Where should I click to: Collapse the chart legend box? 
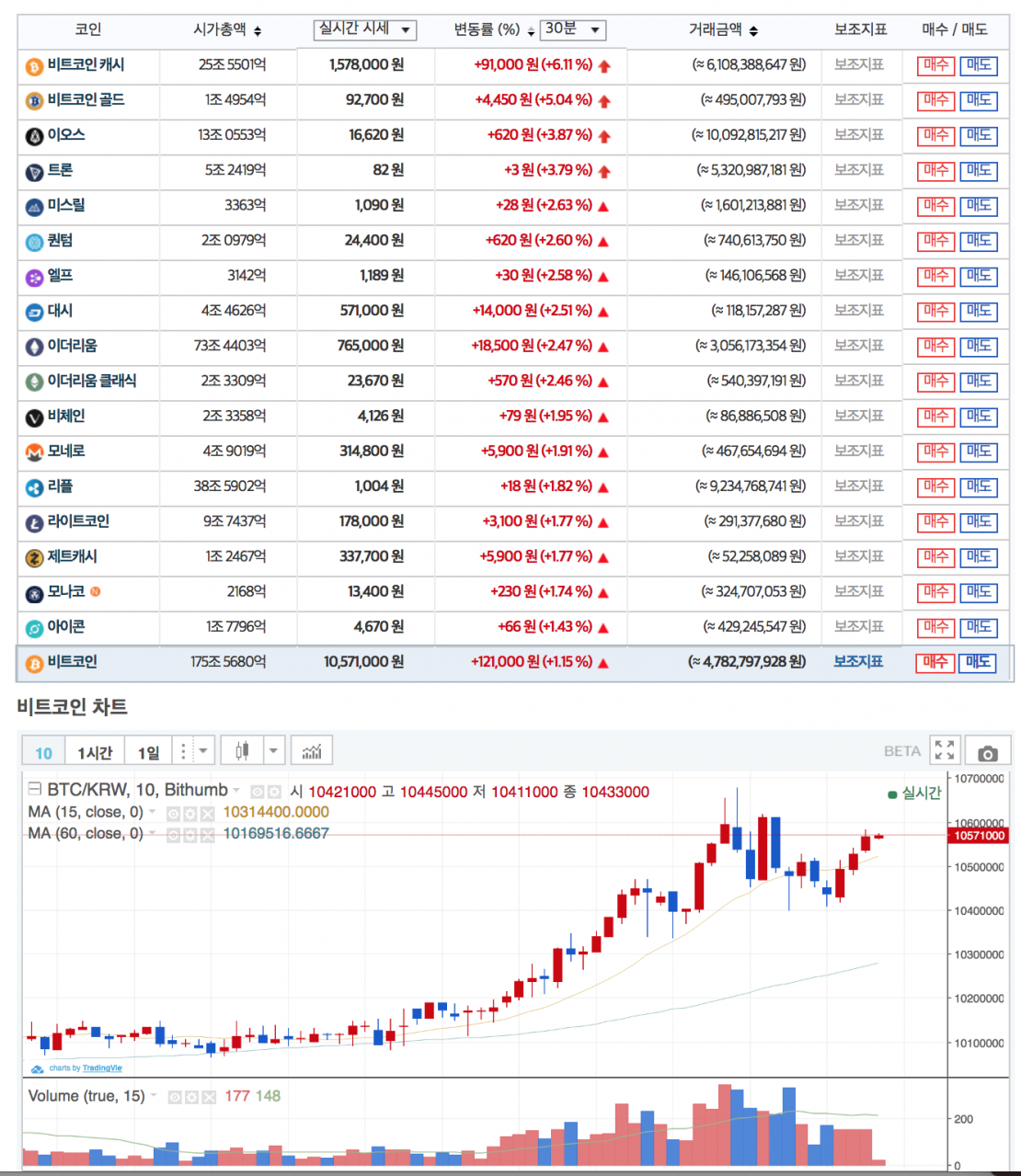pos(35,789)
